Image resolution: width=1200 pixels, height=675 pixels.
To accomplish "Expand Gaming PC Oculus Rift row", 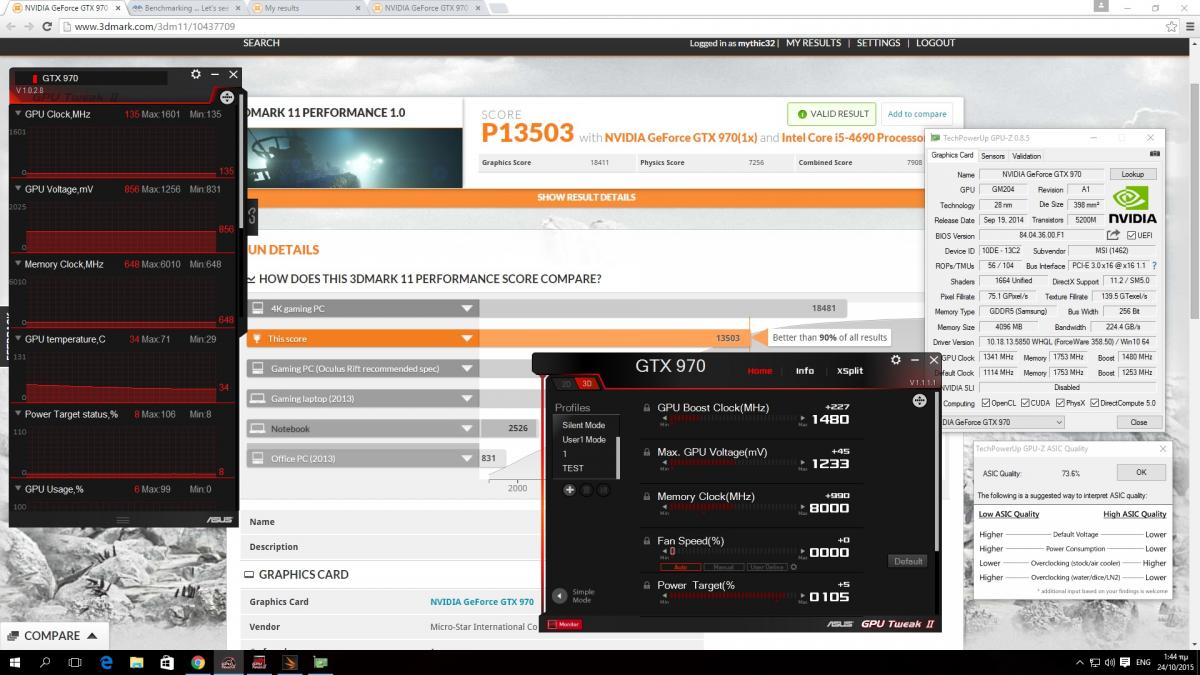I will point(466,368).
